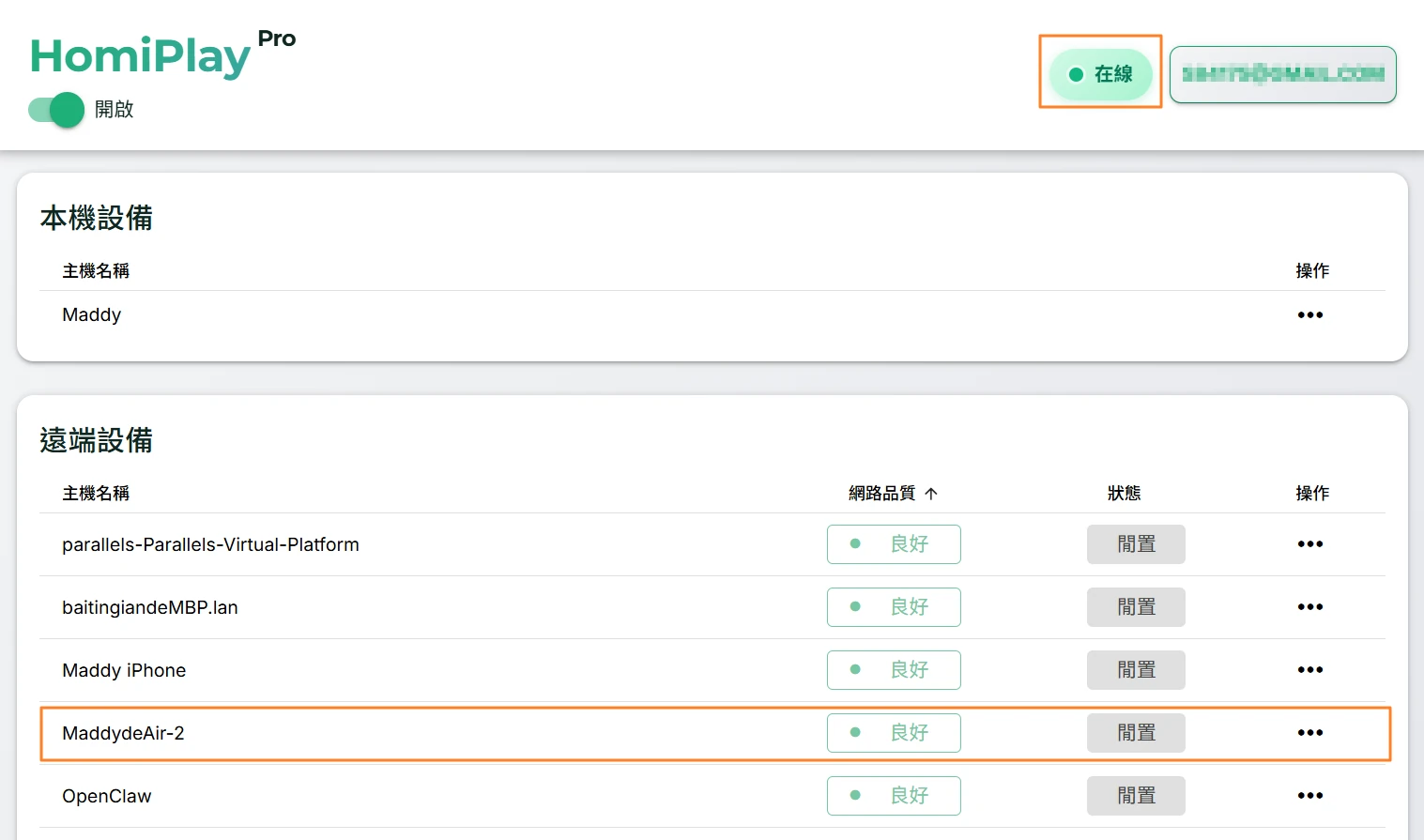Click 良好 quality badge for OpenClaw
The height and width of the screenshot is (840, 1424).
tap(894, 796)
